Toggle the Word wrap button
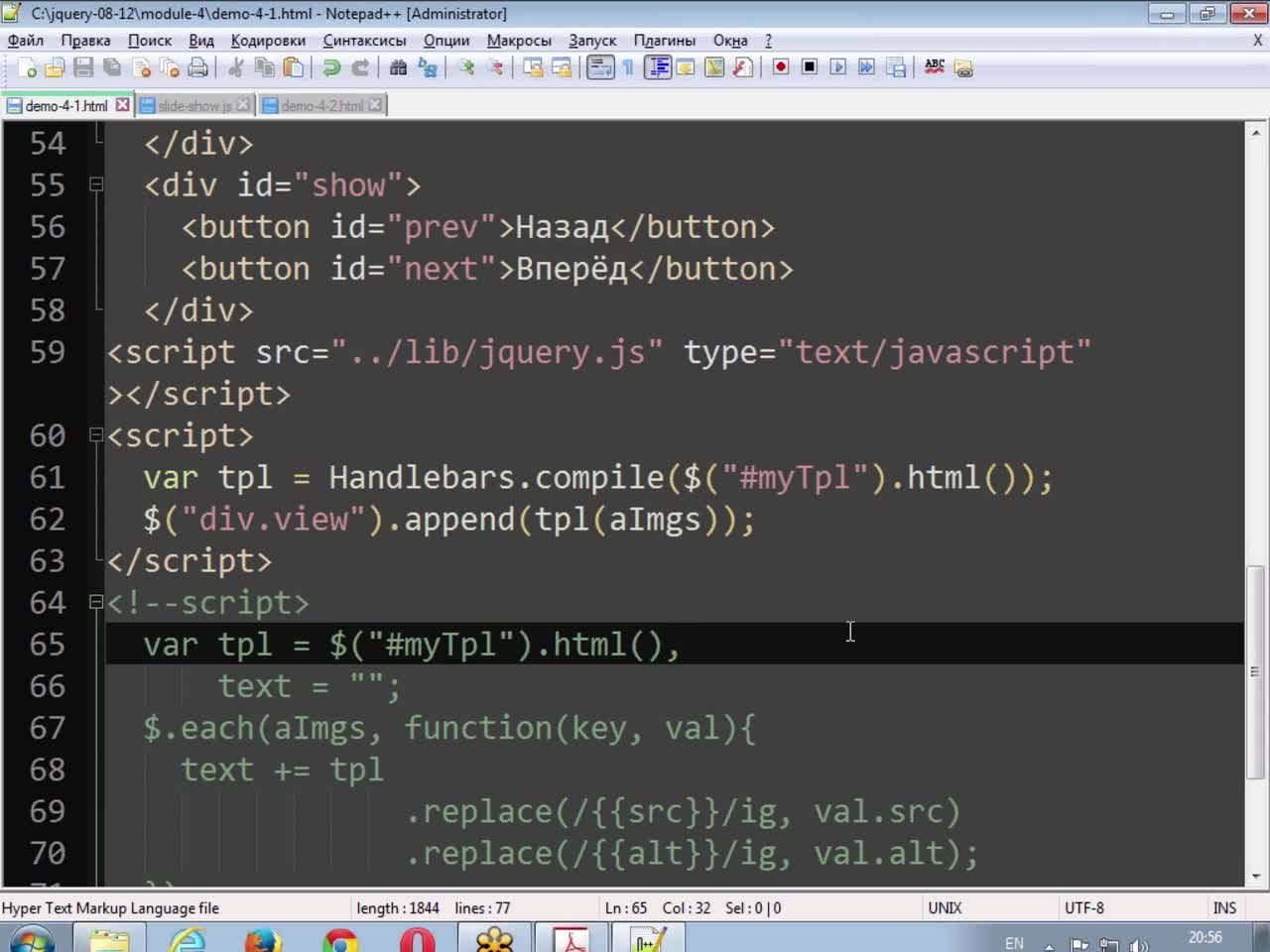Screen dimensions: 1270x952 click(600, 67)
